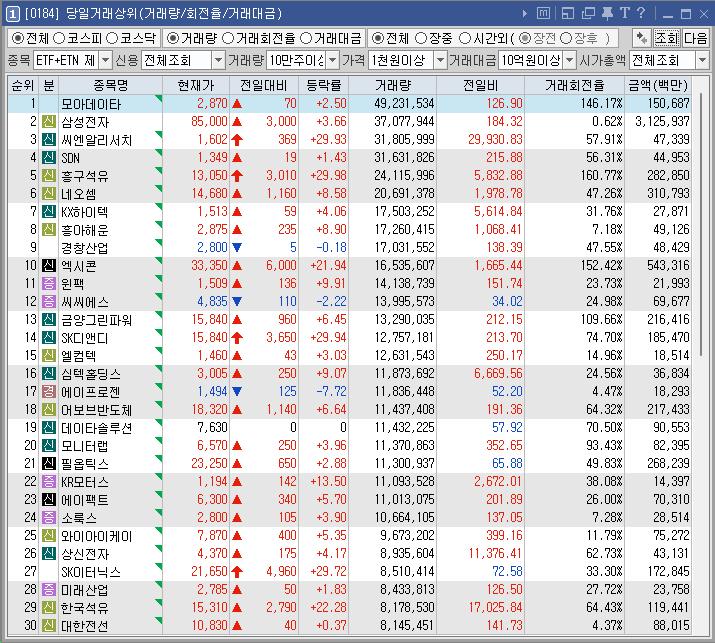Open help with the question mark icon
Viewport: 715px width, 643px height.
[641, 13]
